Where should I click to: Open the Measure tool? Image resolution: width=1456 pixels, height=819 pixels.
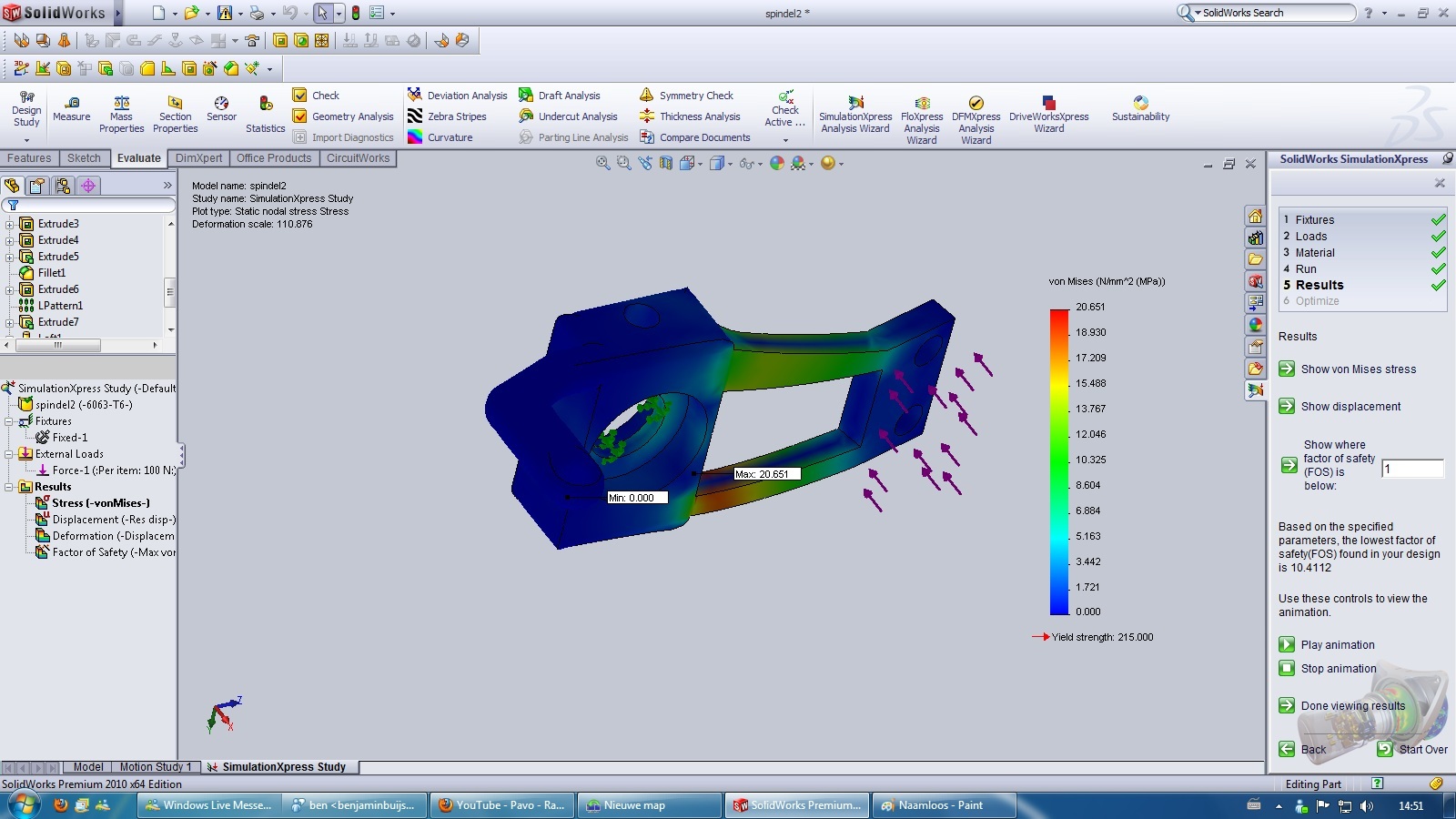click(72, 108)
